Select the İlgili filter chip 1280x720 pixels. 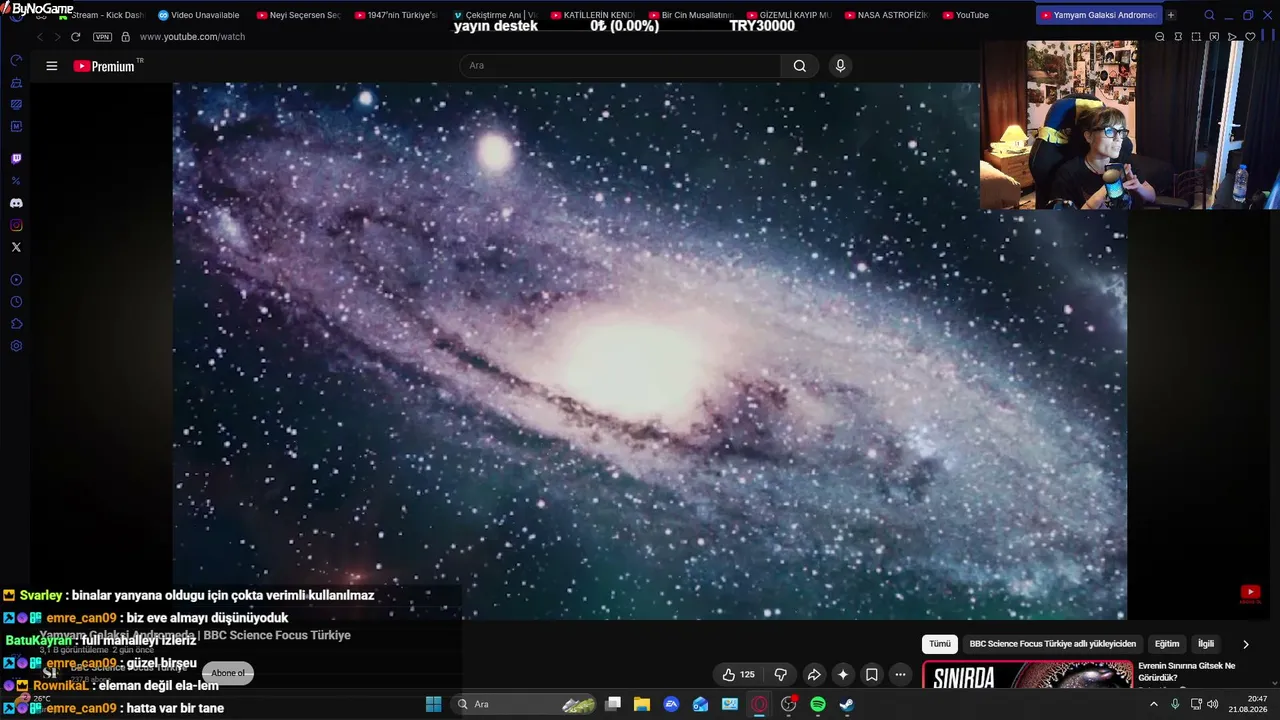(x=1206, y=644)
